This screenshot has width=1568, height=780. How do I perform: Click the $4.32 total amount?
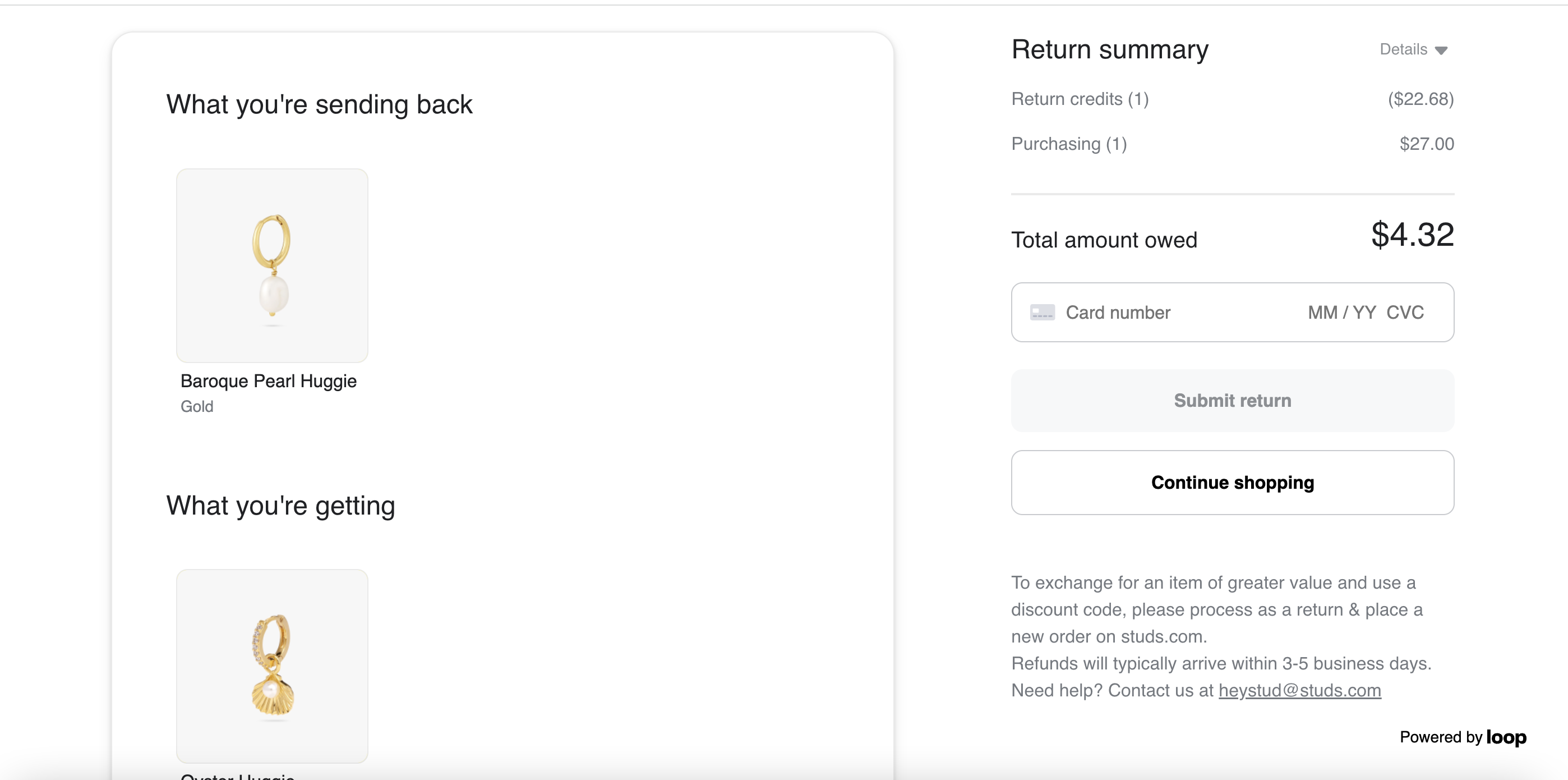[x=1412, y=235]
